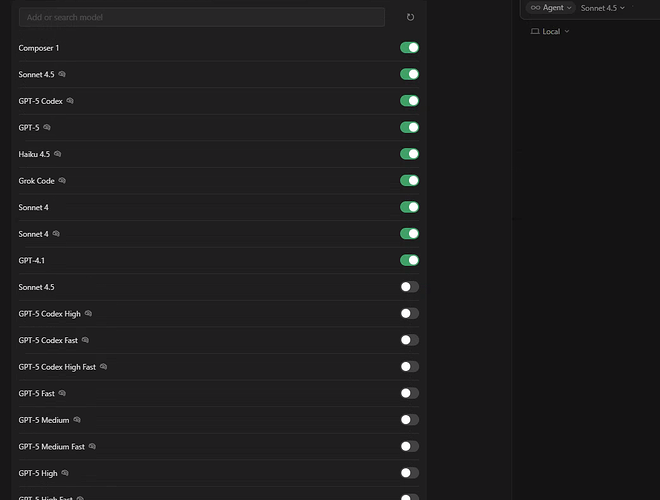Click the refresh models icon
The height and width of the screenshot is (500, 660).
tap(410, 17)
